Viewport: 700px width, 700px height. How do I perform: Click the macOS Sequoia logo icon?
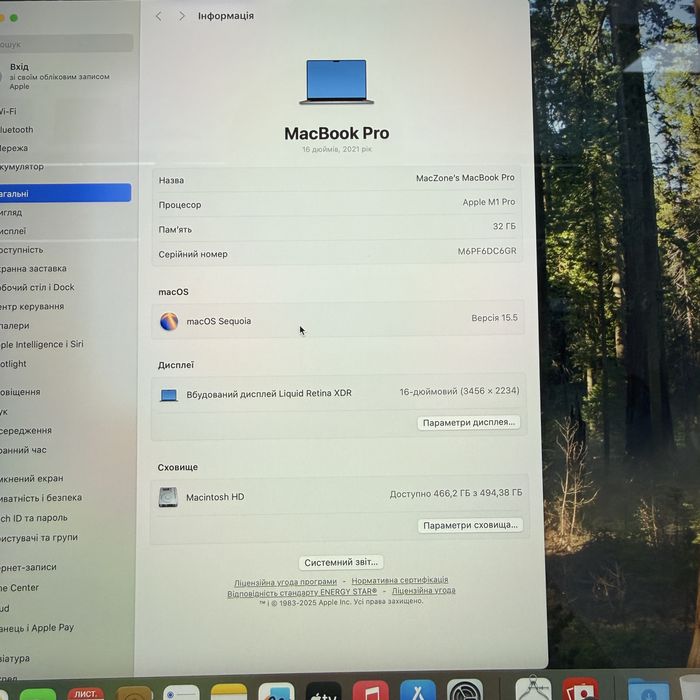tap(169, 321)
